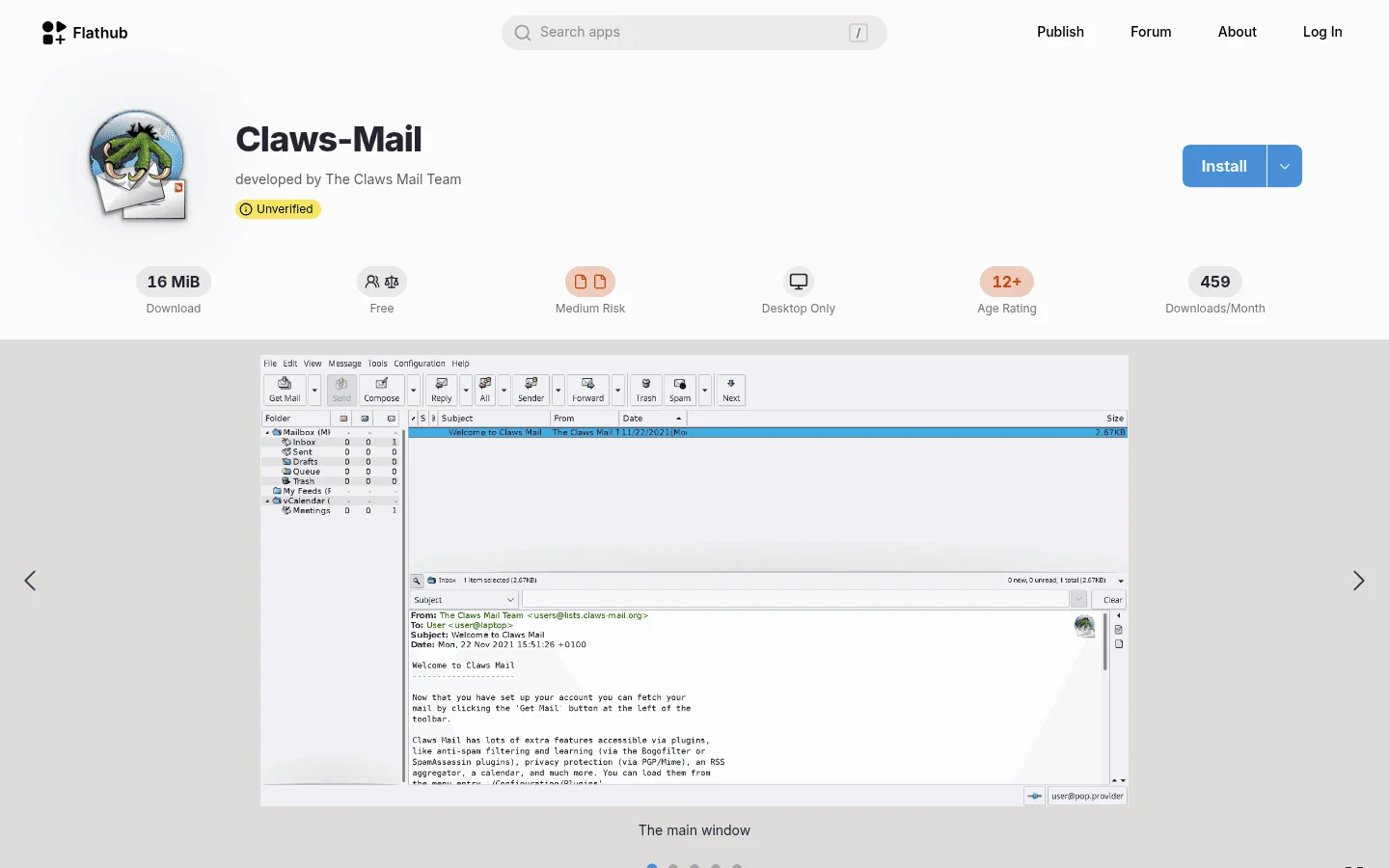1389x868 pixels.
Task: Expand the Install options chevron
Action: pos(1285,166)
